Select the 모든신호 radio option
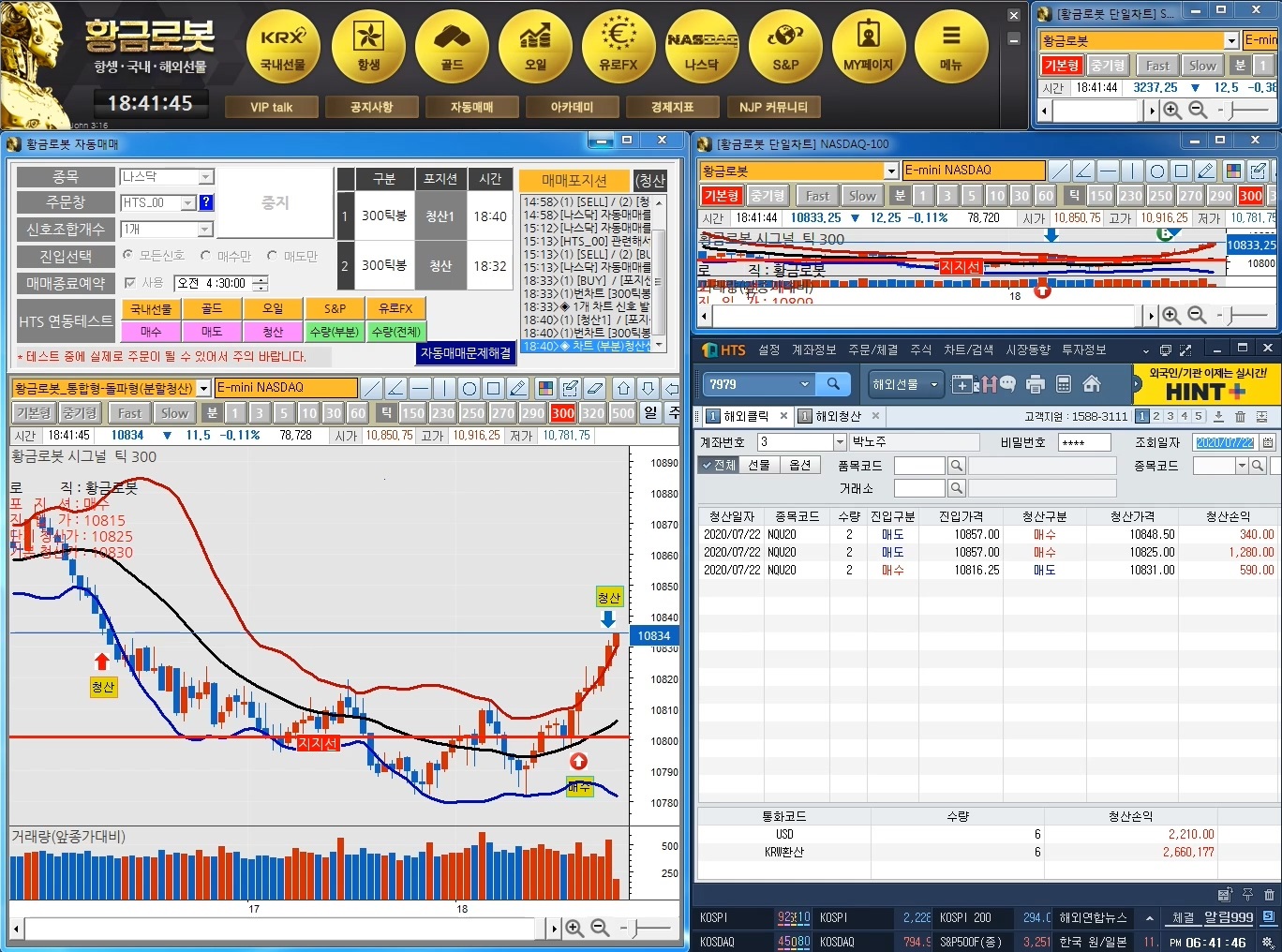This screenshot has width=1282, height=952. pyautogui.click(x=128, y=255)
